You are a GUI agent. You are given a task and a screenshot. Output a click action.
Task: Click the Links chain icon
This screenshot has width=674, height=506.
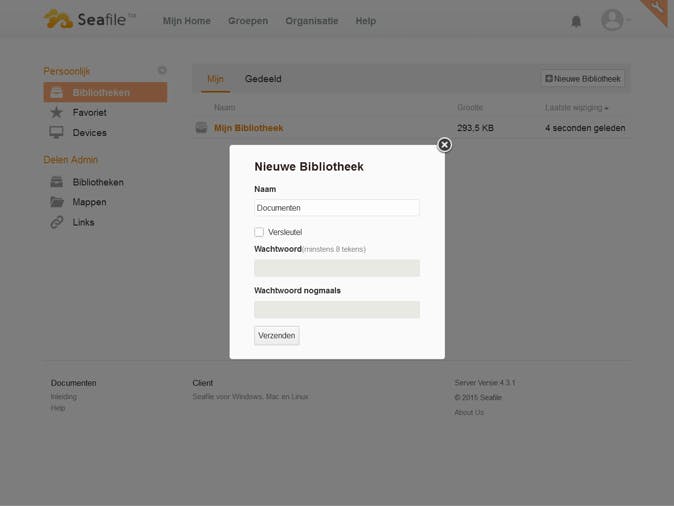click(56, 222)
